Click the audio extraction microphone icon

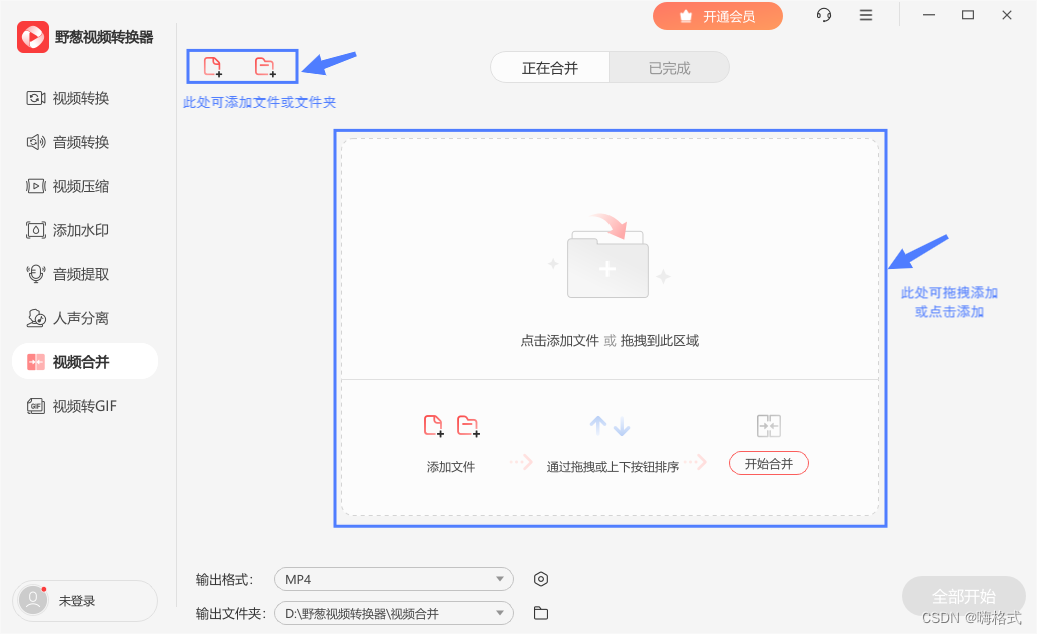tap(36, 274)
